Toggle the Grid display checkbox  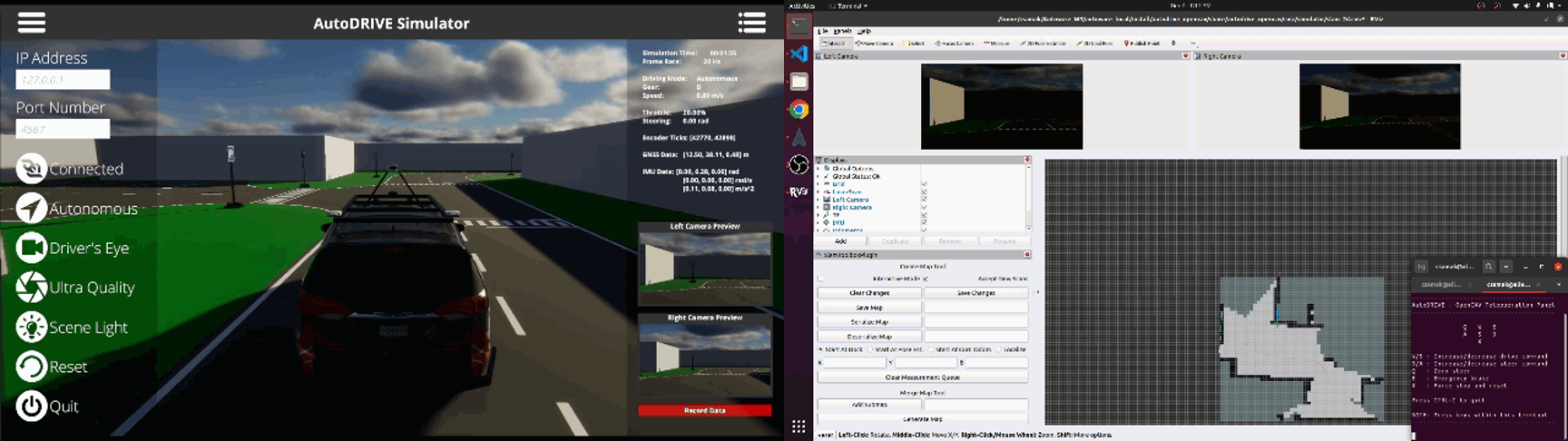(x=924, y=184)
